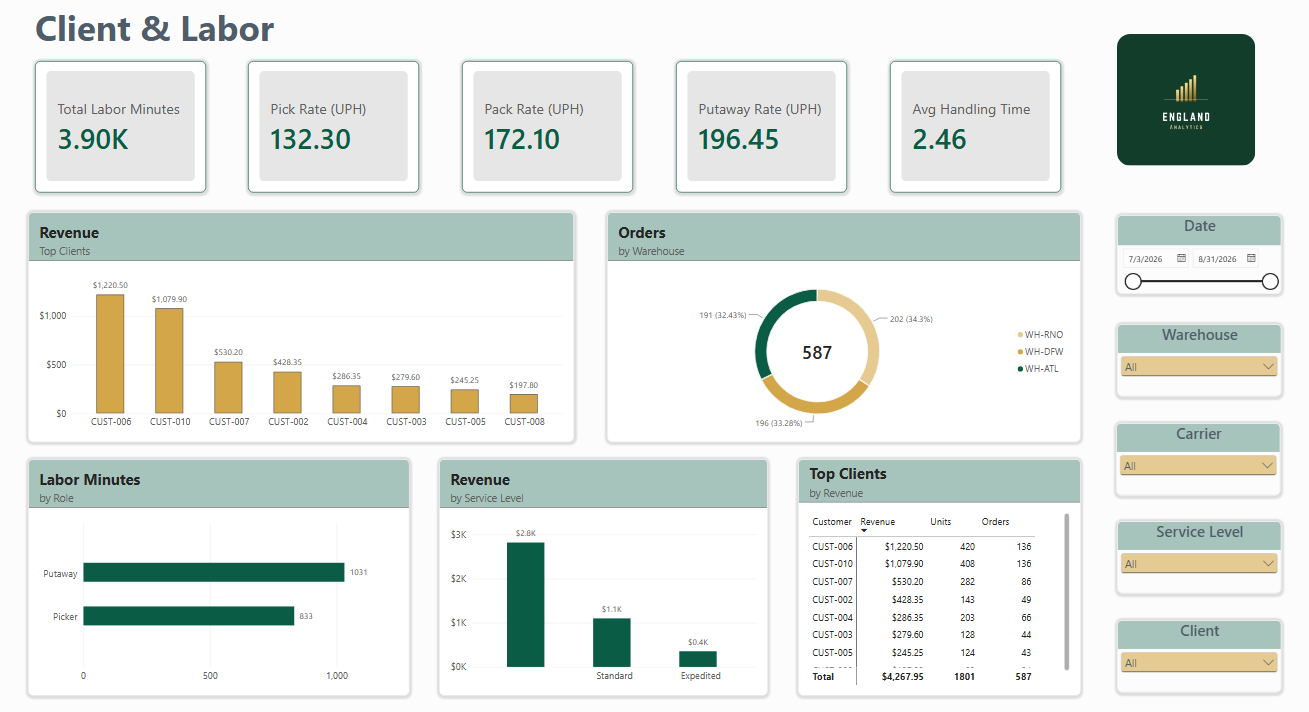The width and height of the screenshot is (1309, 712).
Task: Click the Putaway labor minutes bar
Action: 214,572
